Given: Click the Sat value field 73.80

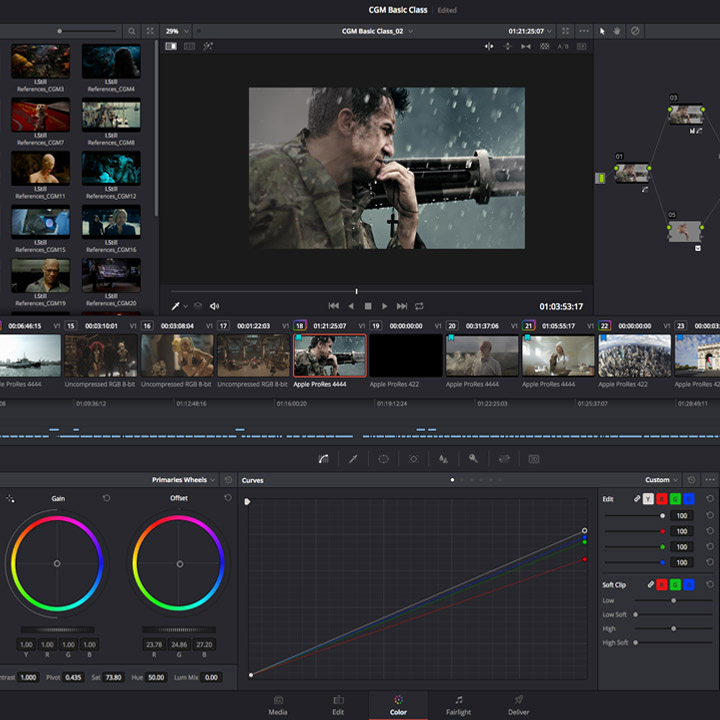Looking at the screenshot, I should tap(113, 677).
